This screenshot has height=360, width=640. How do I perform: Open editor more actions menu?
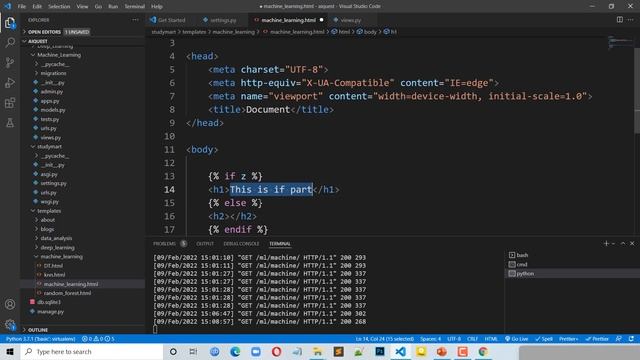[x=631, y=20]
